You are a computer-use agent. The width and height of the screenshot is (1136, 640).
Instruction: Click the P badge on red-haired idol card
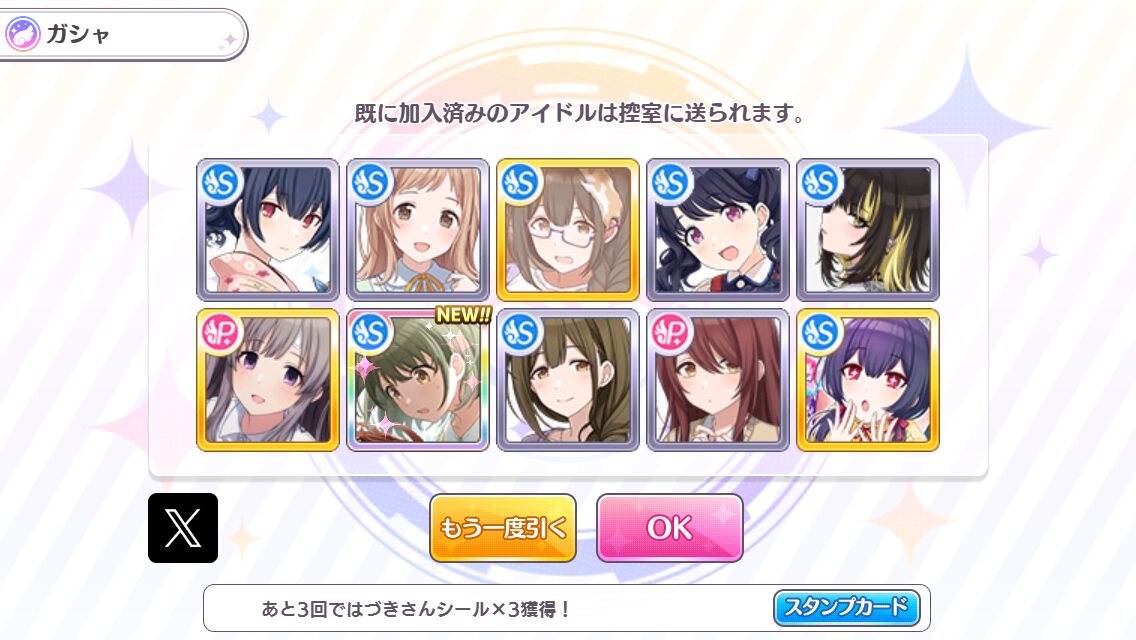click(x=670, y=332)
